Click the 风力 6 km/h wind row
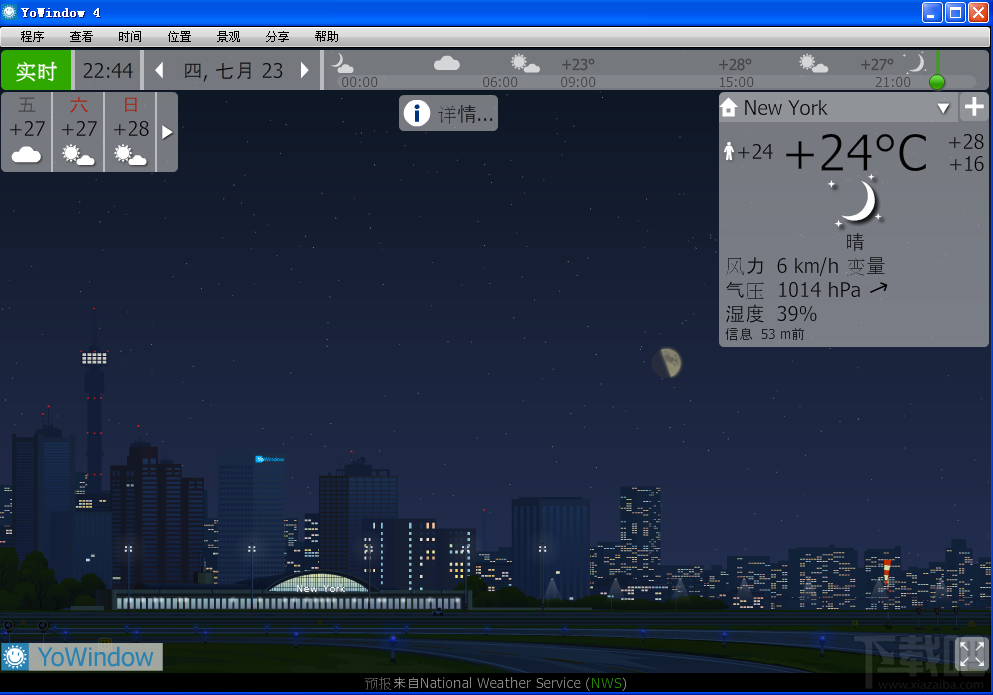 (x=805, y=266)
